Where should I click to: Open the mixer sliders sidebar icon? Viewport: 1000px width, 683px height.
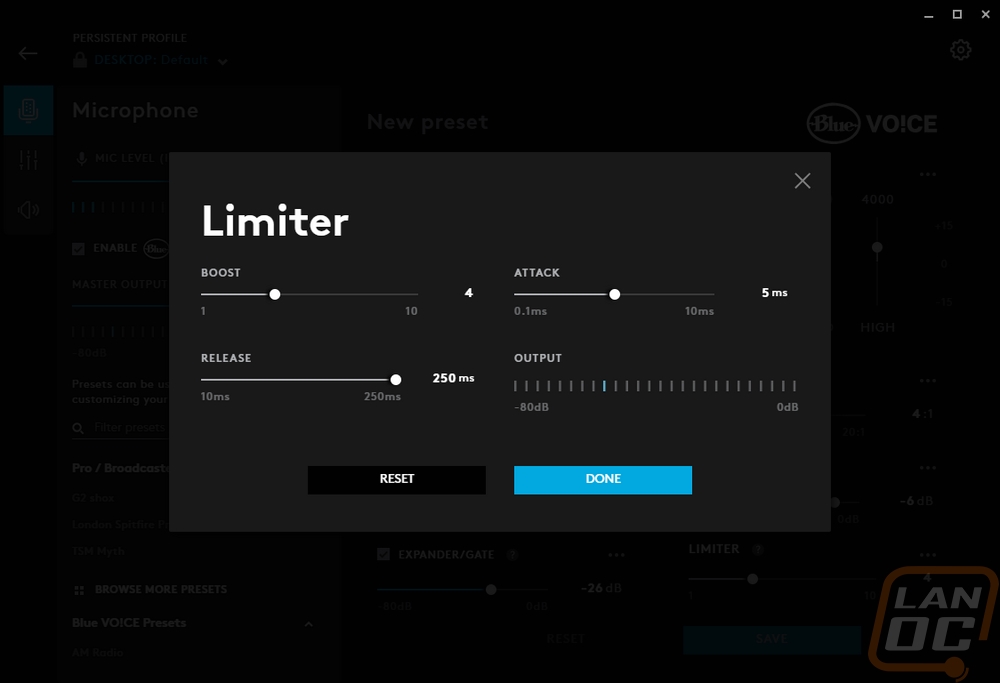28,159
